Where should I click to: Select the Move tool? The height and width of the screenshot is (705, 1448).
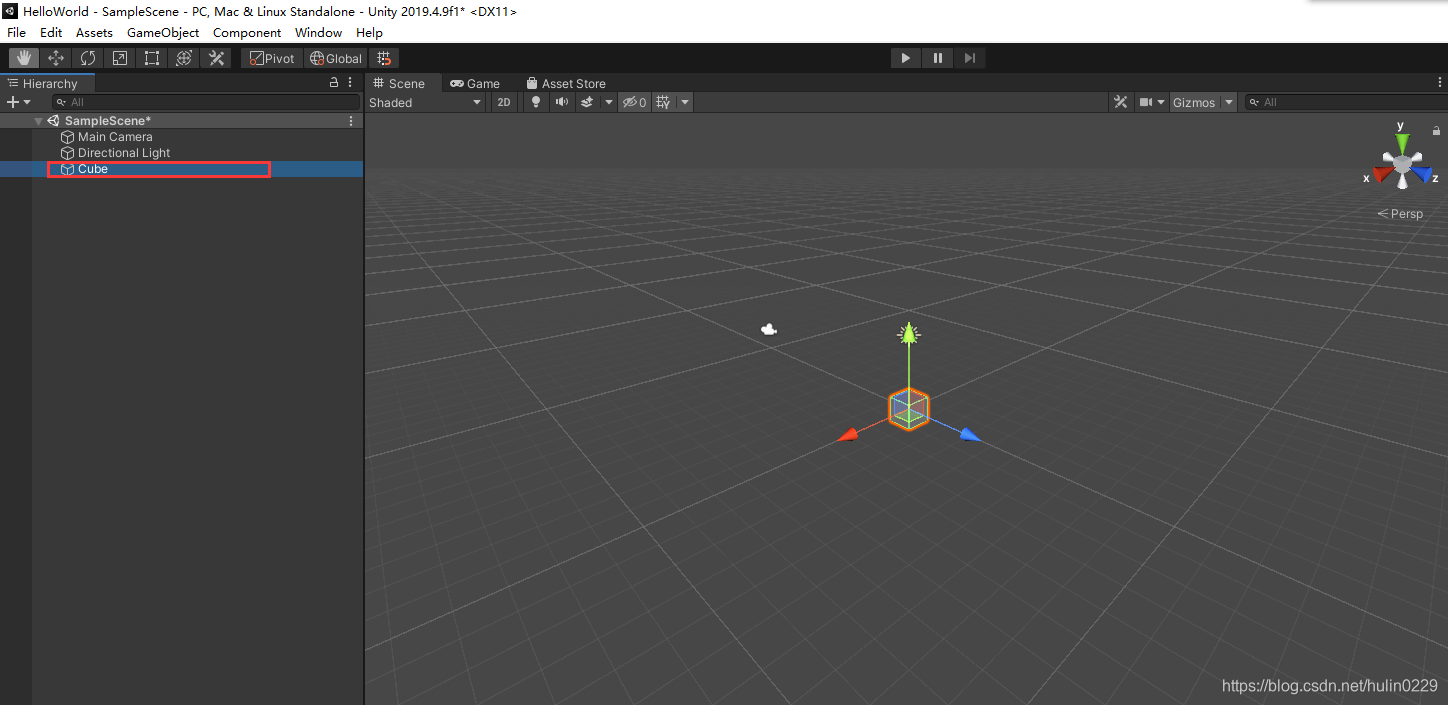pyautogui.click(x=56, y=58)
